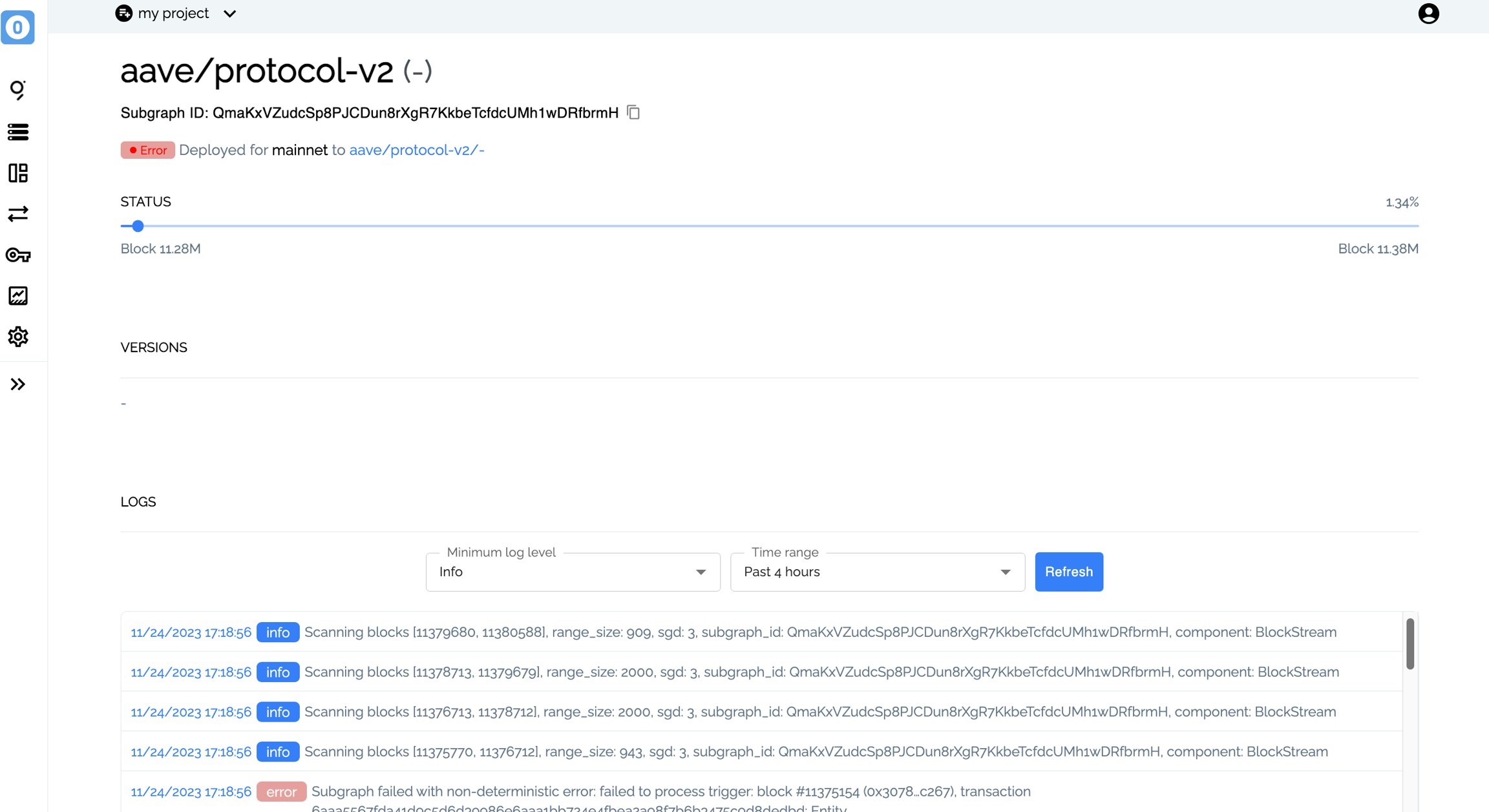Click the red Error status badge
This screenshot has width=1489, height=812.
[x=147, y=150]
